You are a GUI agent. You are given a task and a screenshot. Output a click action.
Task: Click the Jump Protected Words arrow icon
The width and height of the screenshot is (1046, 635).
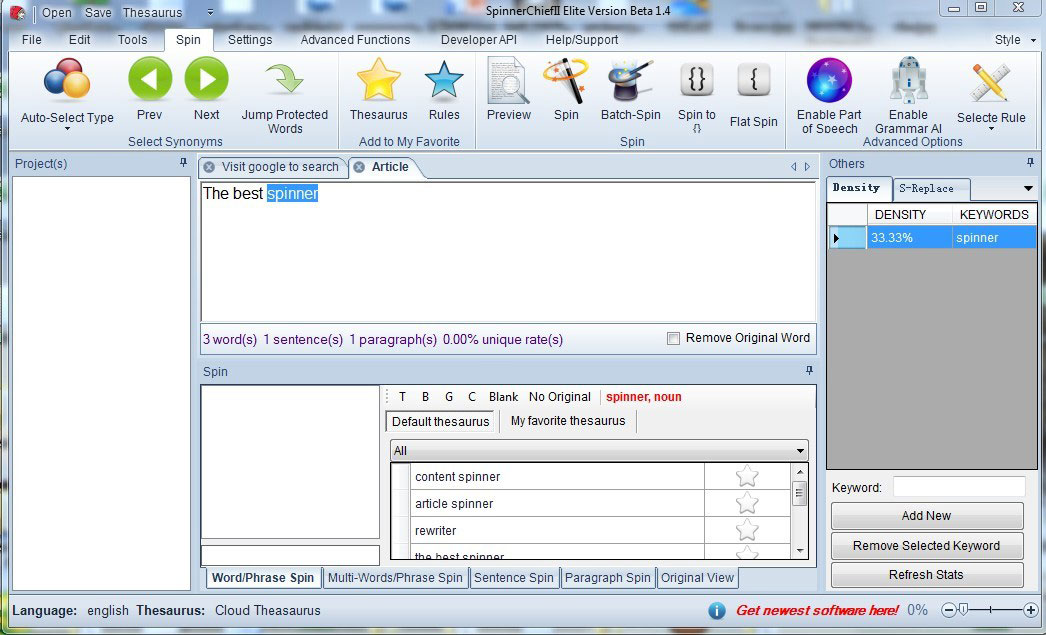pos(284,79)
